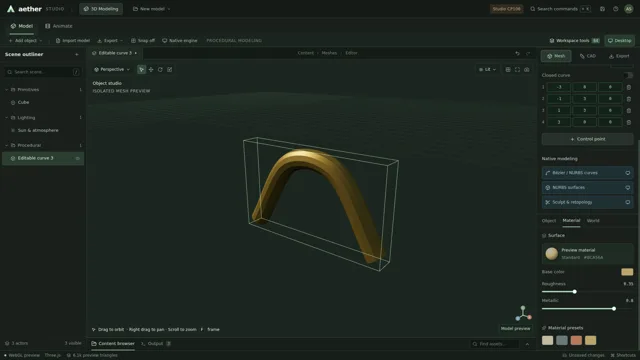Screen dimensions: 640x360
Task: Click the aether logo icon
Action: coord(11,9)
